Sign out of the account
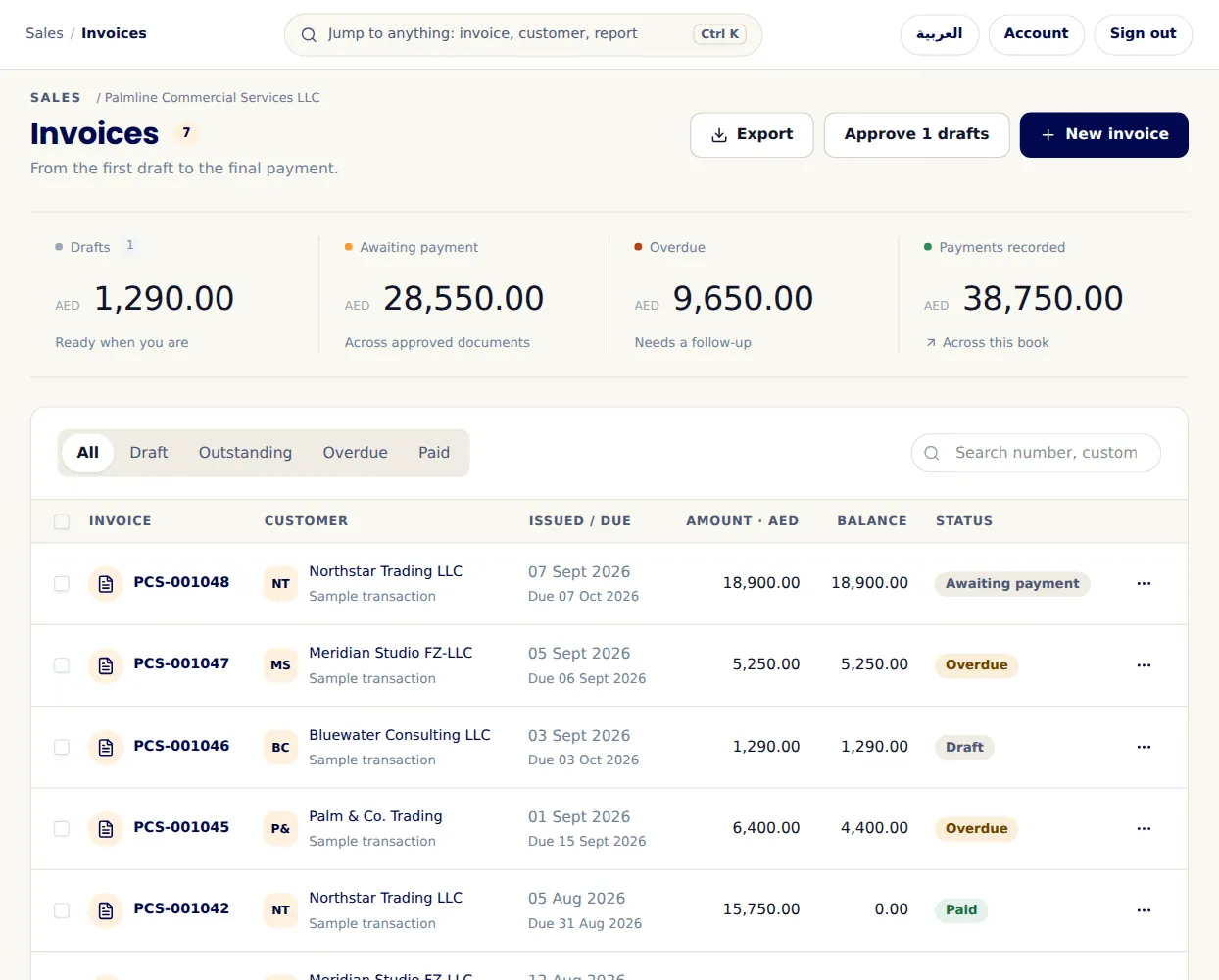The height and width of the screenshot is (980, 1219). pyautogui.click(x=1143, y=34)
